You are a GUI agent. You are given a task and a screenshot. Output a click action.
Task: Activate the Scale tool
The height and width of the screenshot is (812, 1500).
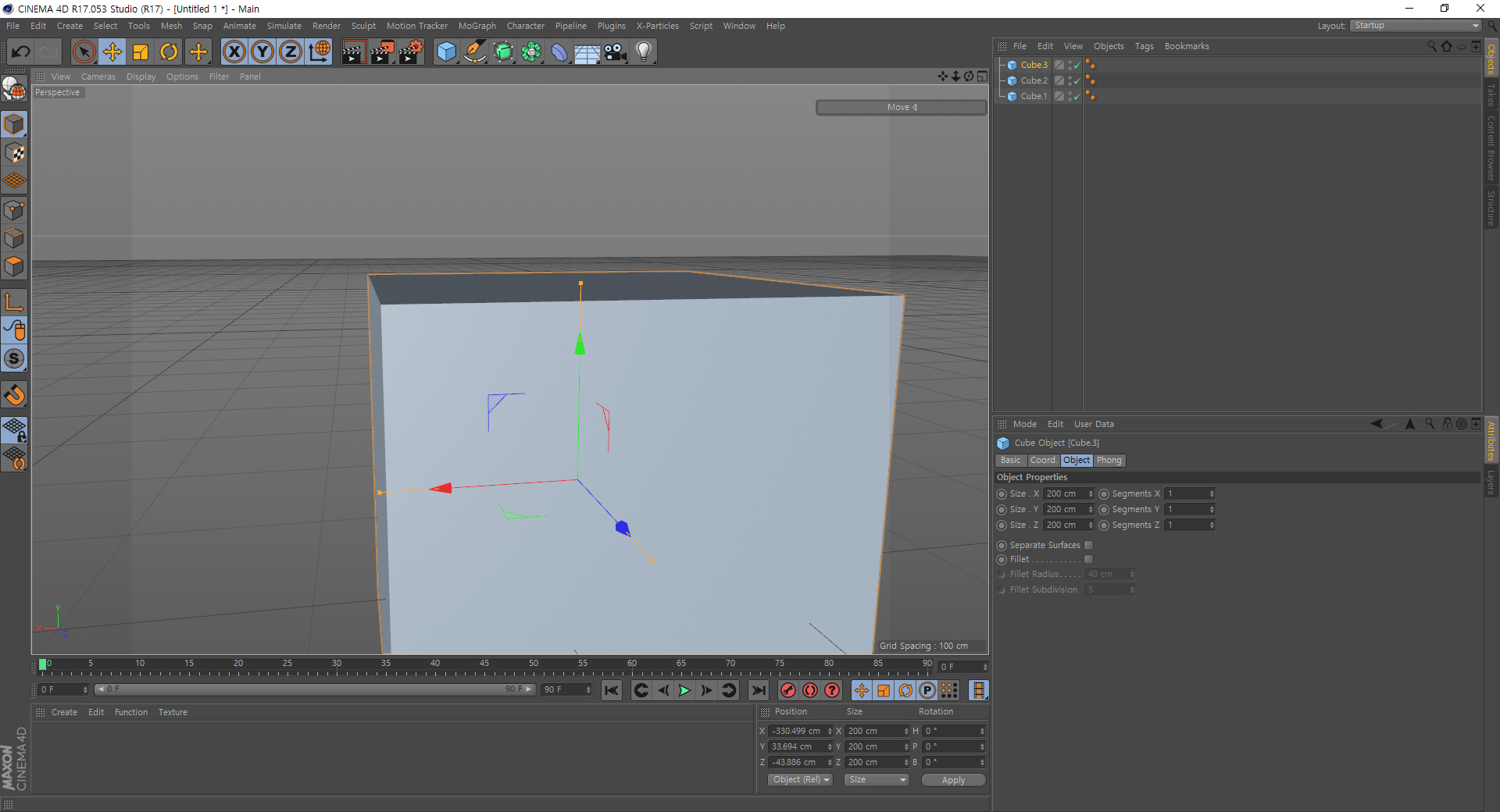[141, 52]
